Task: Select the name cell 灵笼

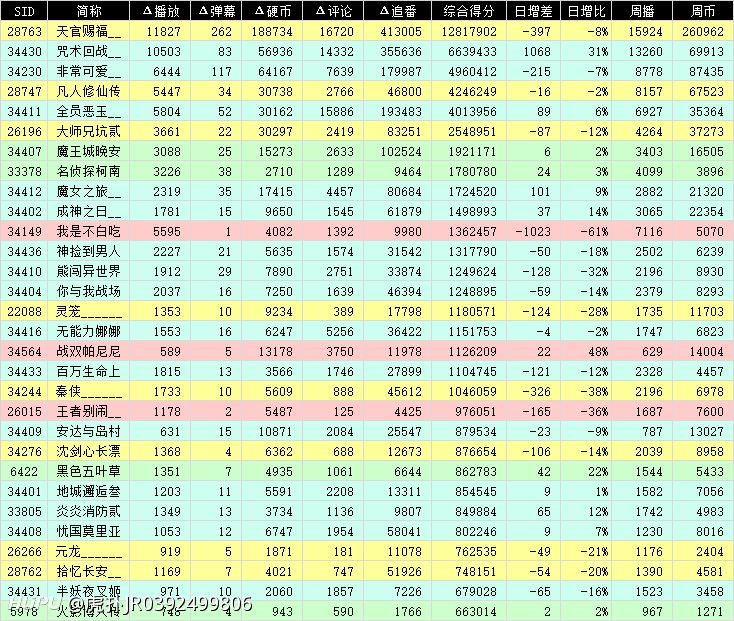Action: coord(88,312)
